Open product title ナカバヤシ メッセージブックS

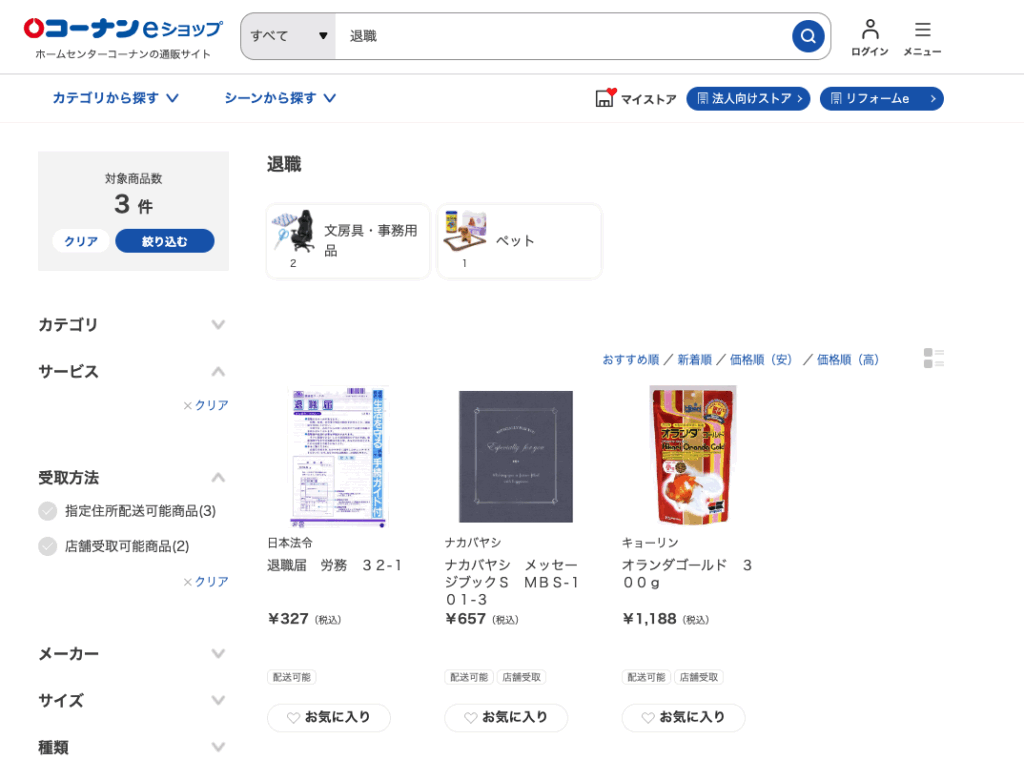pos(512,582)
